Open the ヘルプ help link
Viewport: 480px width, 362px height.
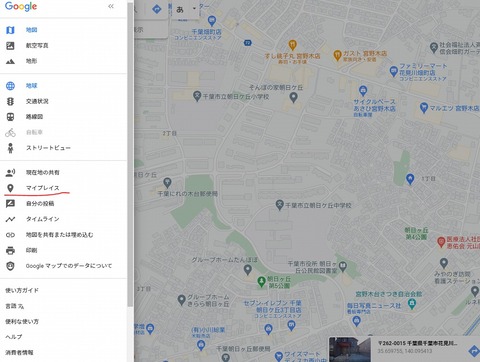pyautogui.click(x=14, y=337)
